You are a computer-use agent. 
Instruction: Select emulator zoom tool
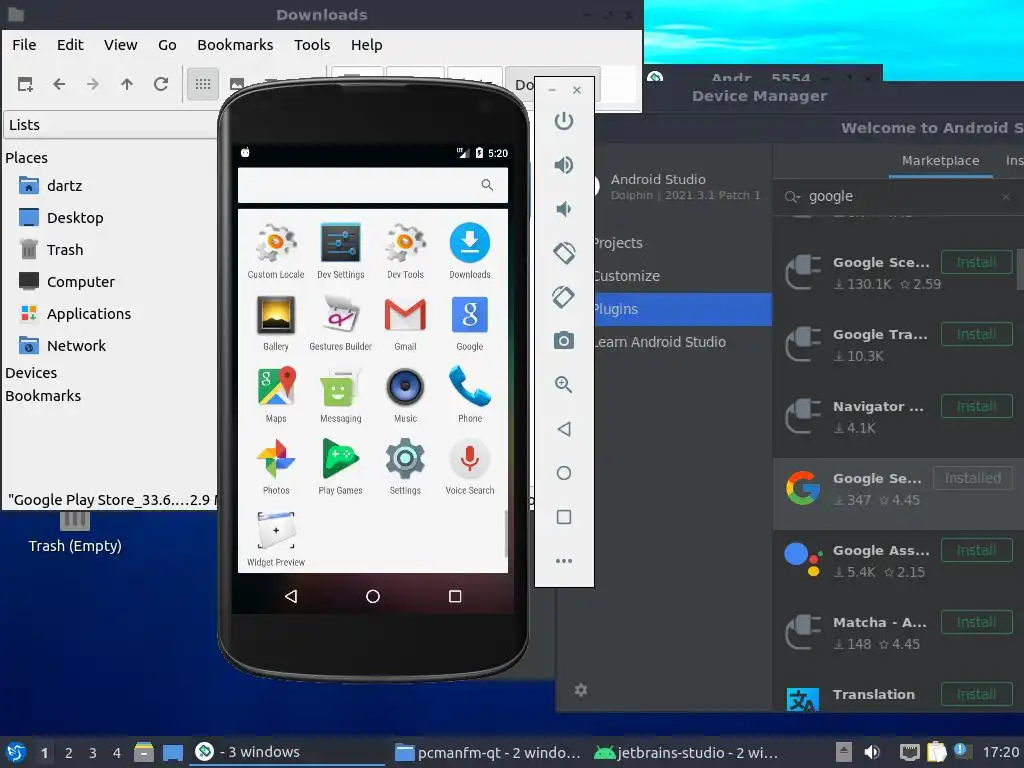tap(564, 385)
